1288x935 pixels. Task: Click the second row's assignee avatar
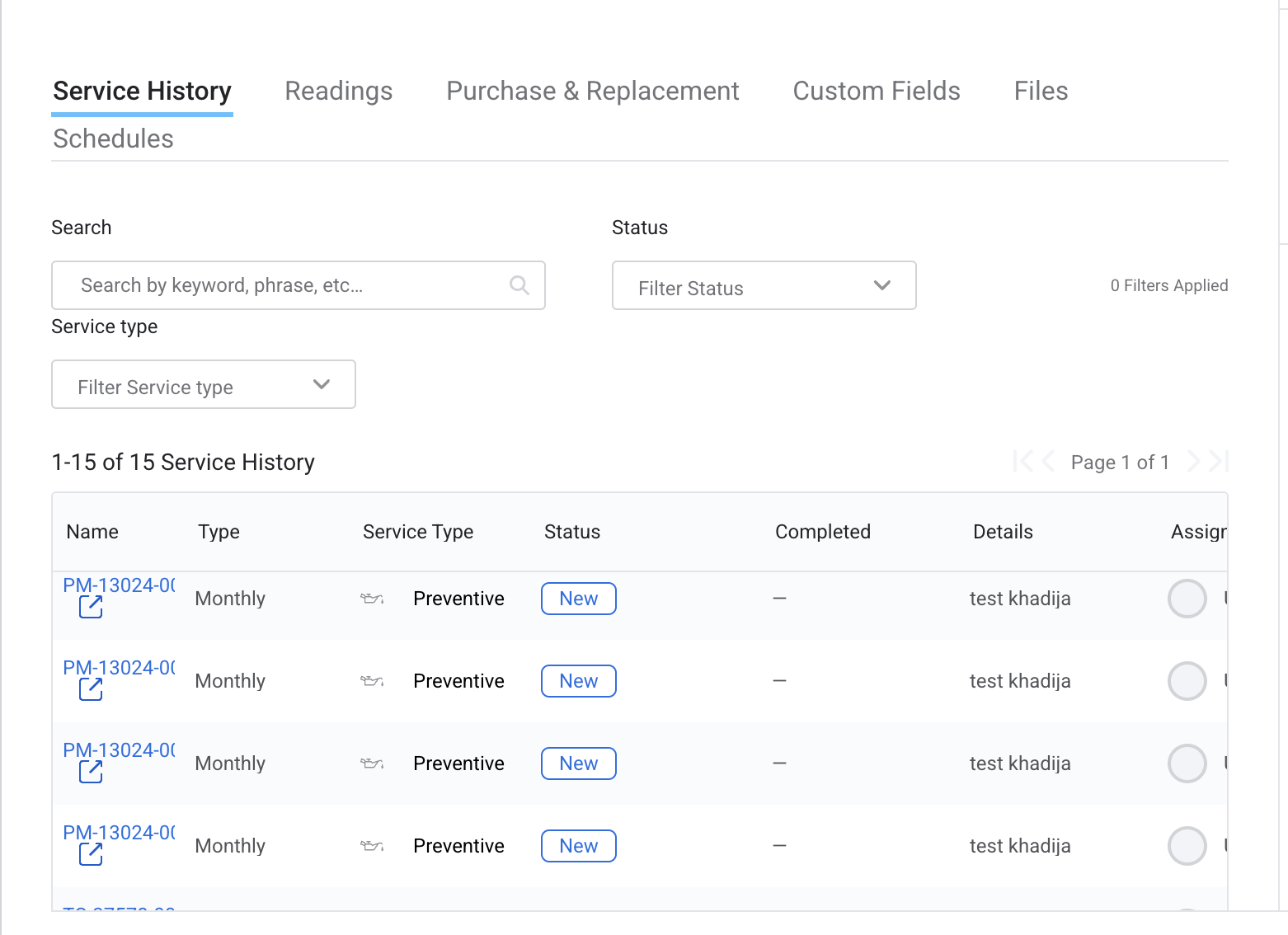point(1187,681)
